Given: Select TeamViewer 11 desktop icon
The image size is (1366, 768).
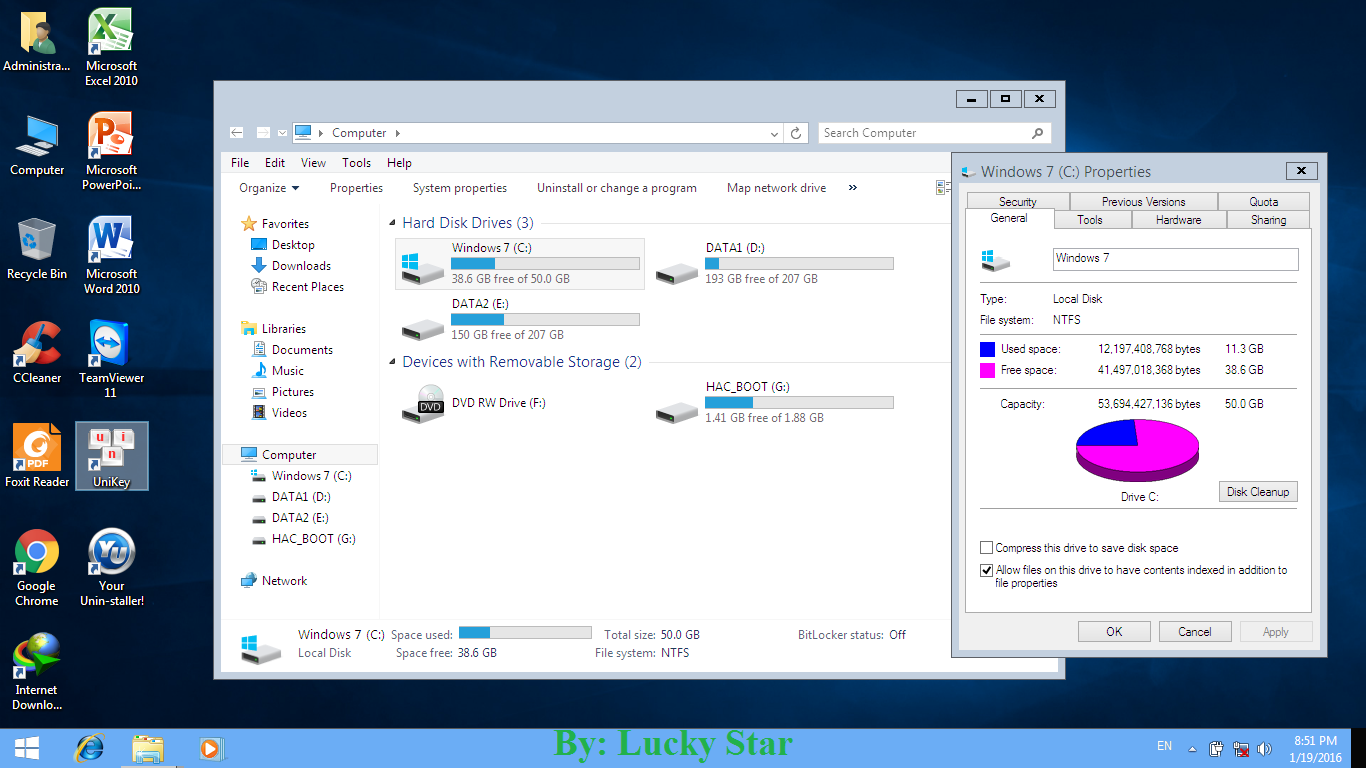Looking at the screenshot, I should (x=111, y=360).
